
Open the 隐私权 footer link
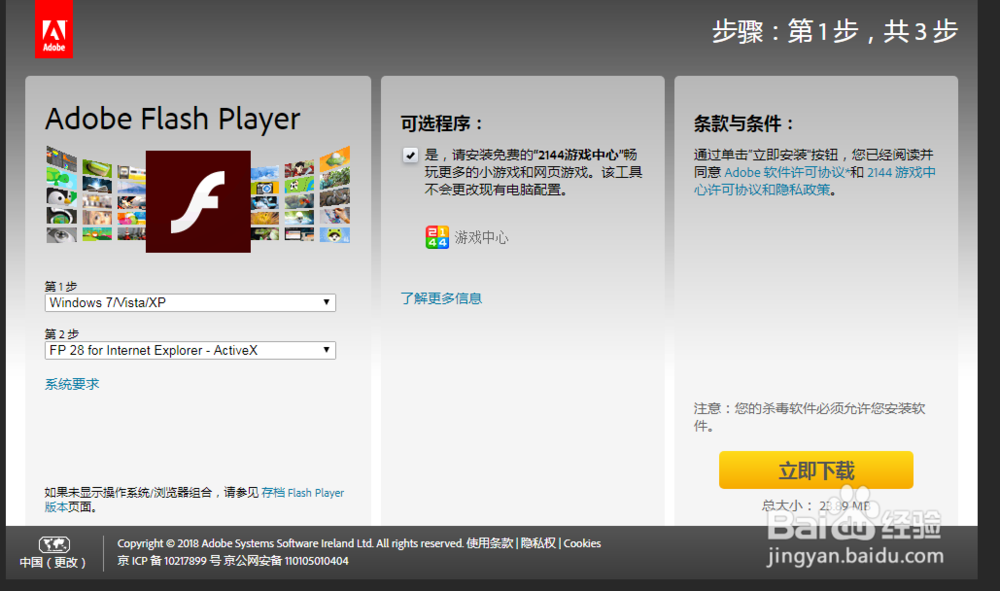point(538,543)
